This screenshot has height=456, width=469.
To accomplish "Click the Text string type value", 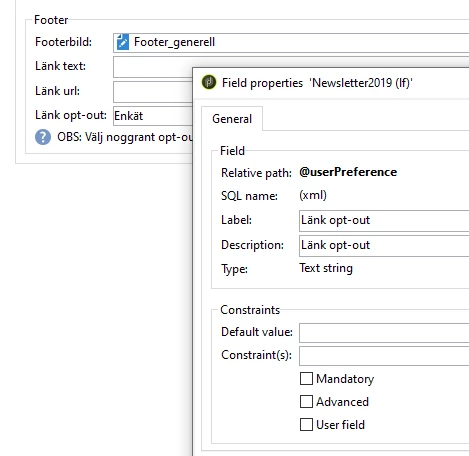I will pos(326,268).
